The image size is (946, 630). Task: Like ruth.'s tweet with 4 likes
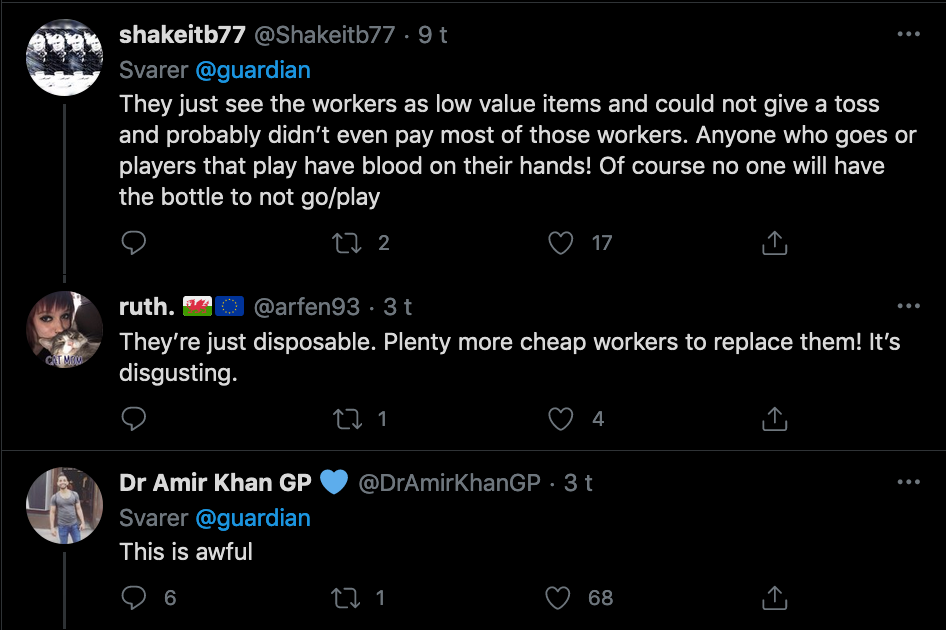click(563, 420)
